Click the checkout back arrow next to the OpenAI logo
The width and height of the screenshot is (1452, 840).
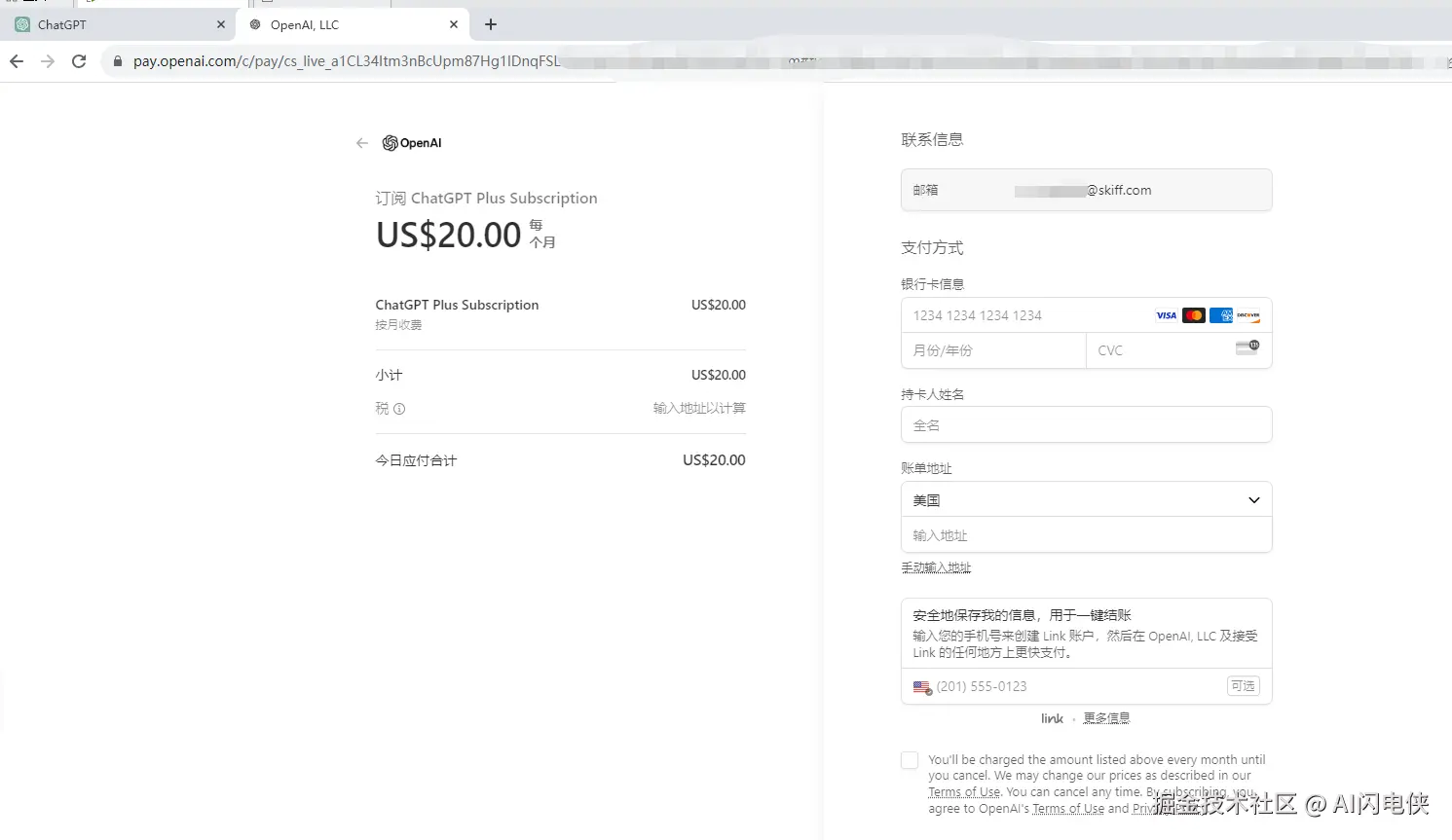(362, 143)
